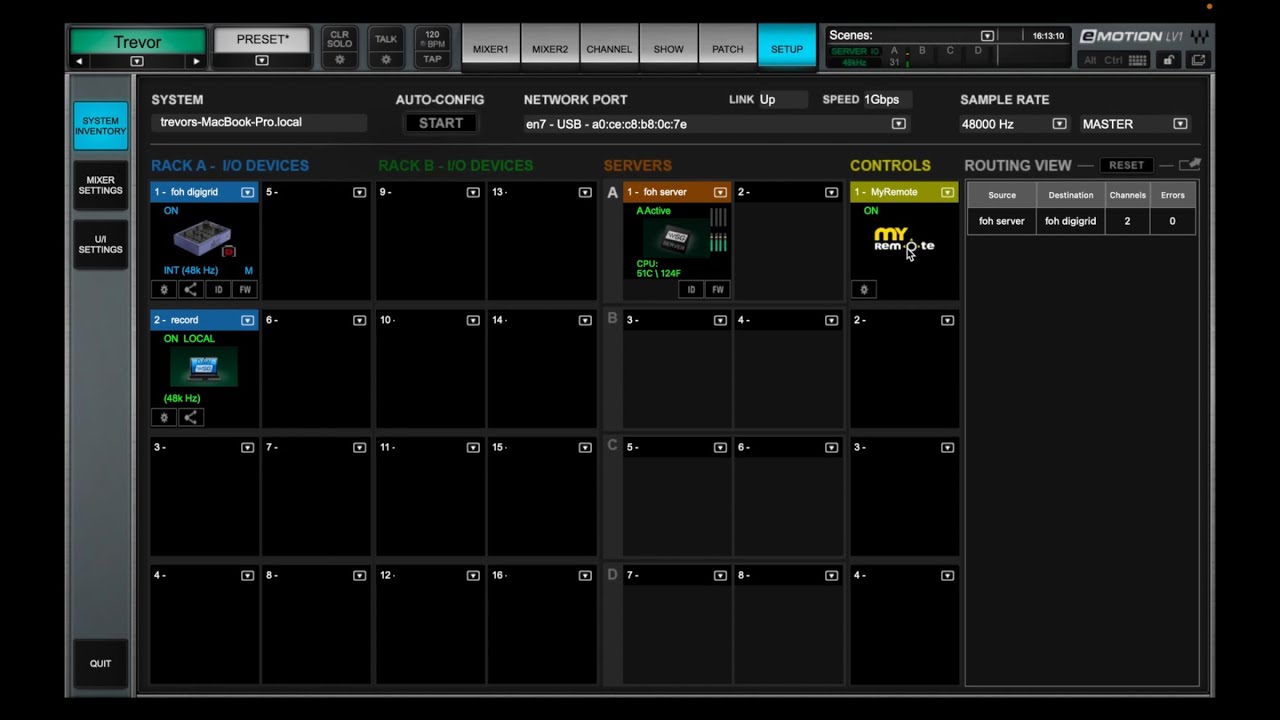Click share icon on record device
The width and height of the screenshot is (1280, 720).
click(191, 417)
